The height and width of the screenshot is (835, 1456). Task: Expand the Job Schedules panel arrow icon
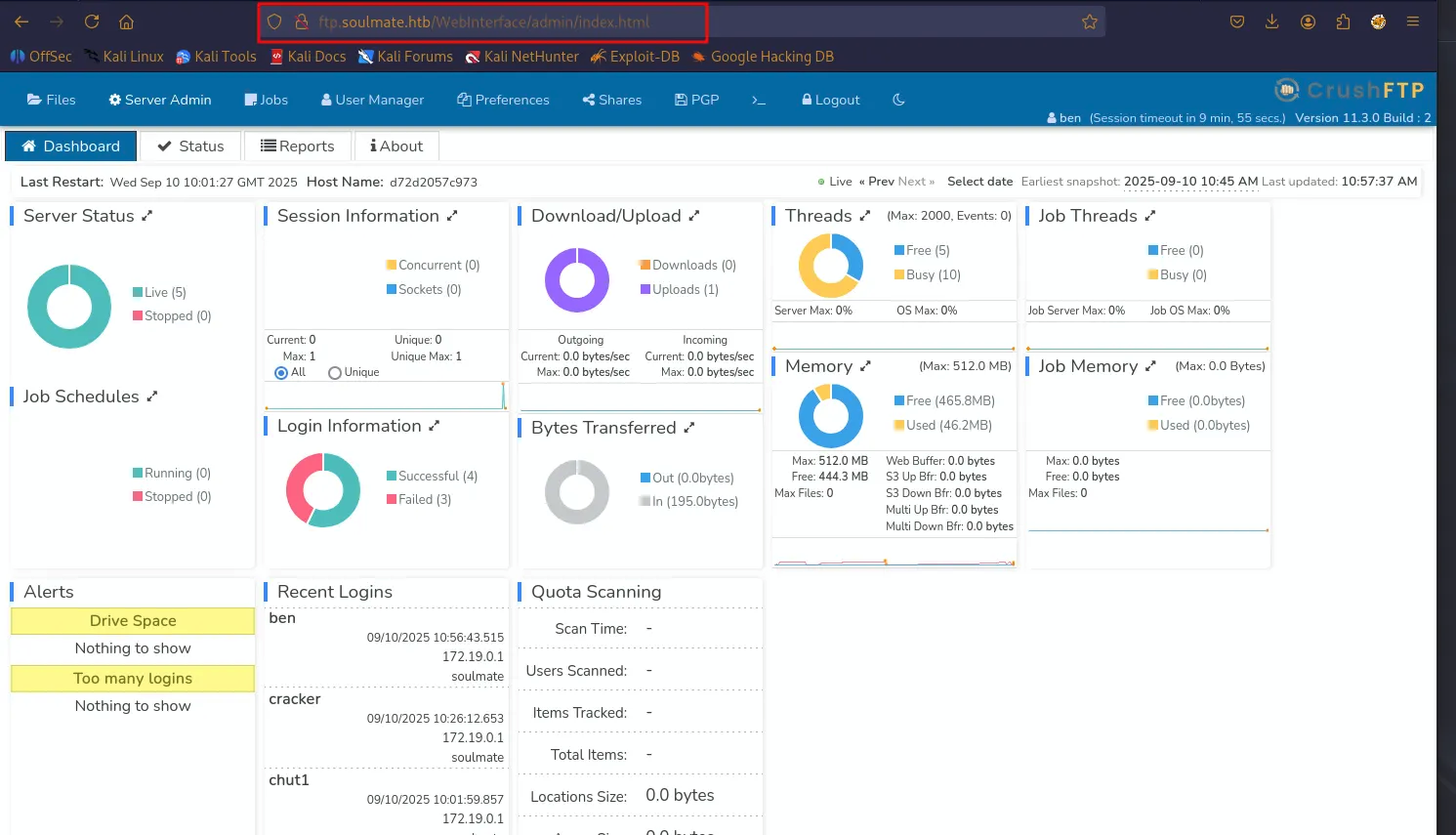point(152,397)
